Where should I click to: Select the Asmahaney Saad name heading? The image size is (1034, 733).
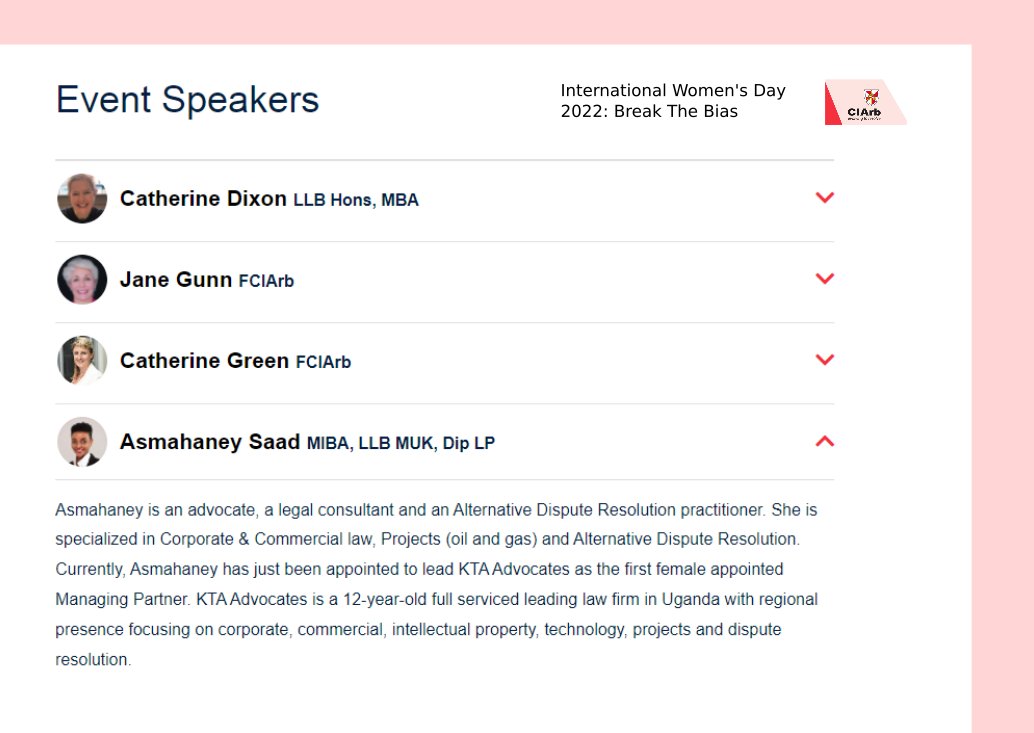(210, 442)
